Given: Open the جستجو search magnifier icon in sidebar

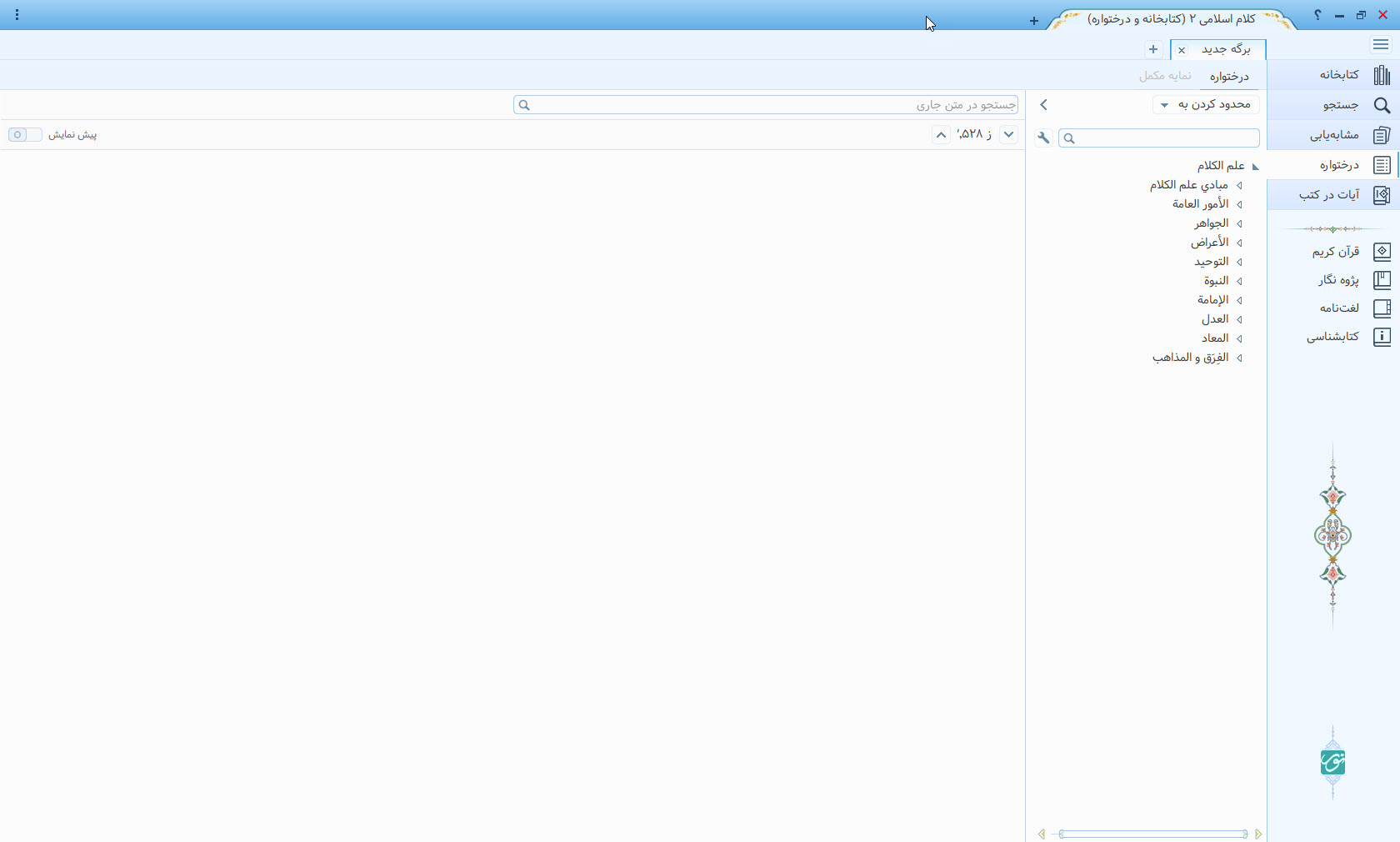Looking at the screenshot, I should [1382, 106].
